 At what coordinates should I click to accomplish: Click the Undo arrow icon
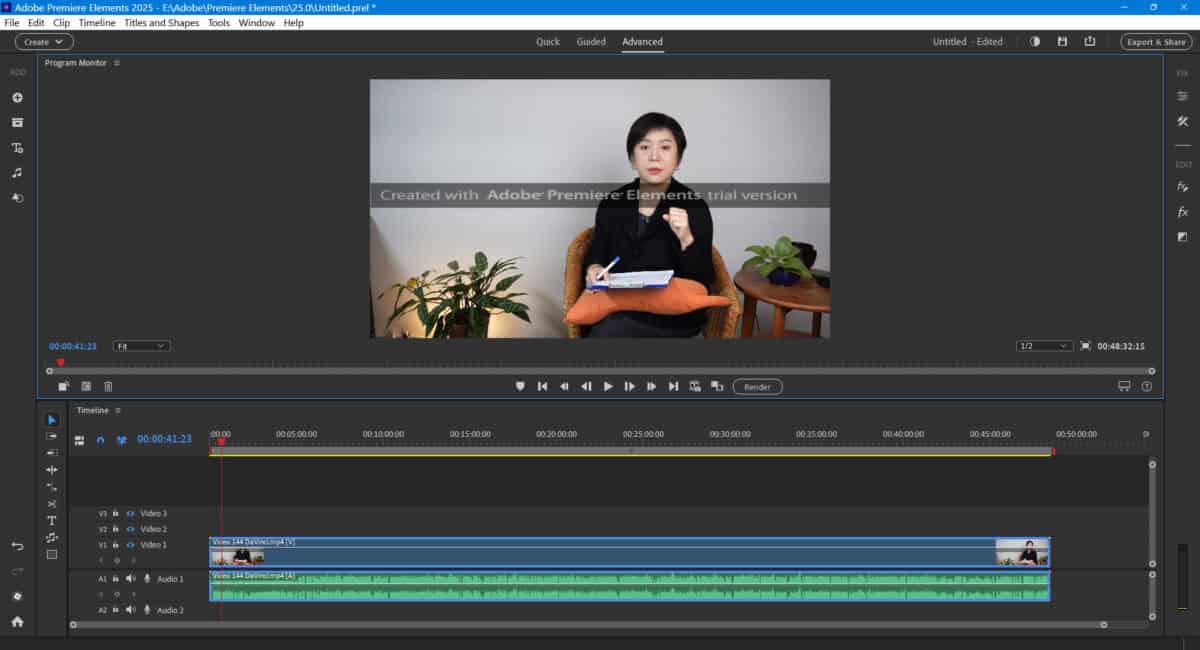click(x=17, y=546)
